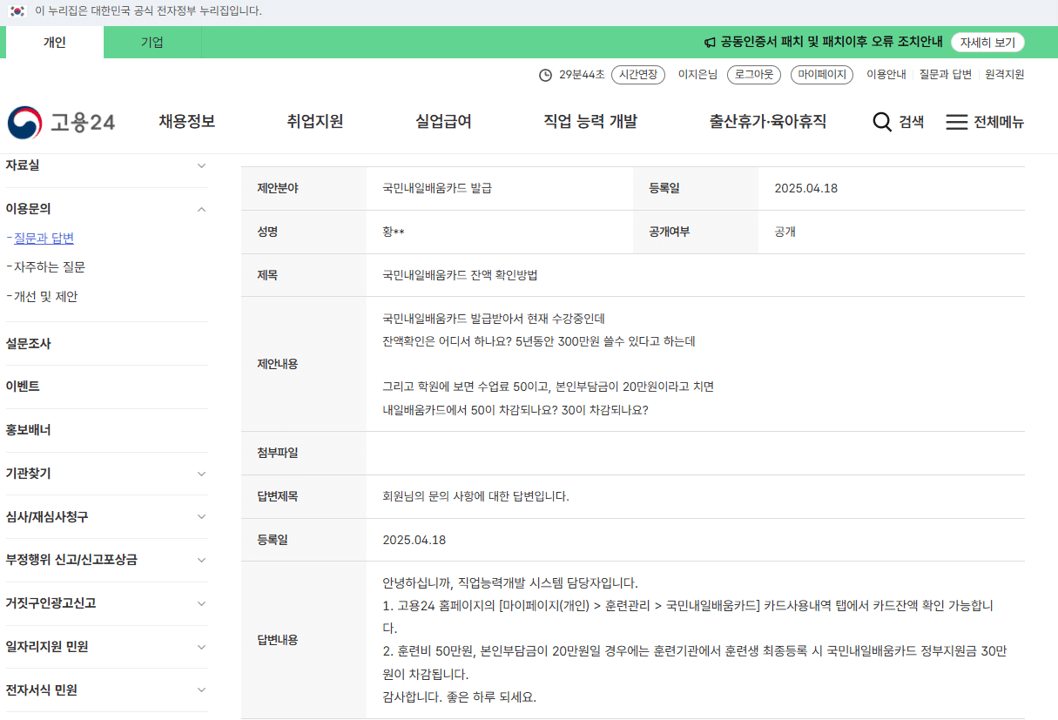Screen dimensions: 1058x720
Task: Click the 공개 visibility value
Action: coord(785,231)
